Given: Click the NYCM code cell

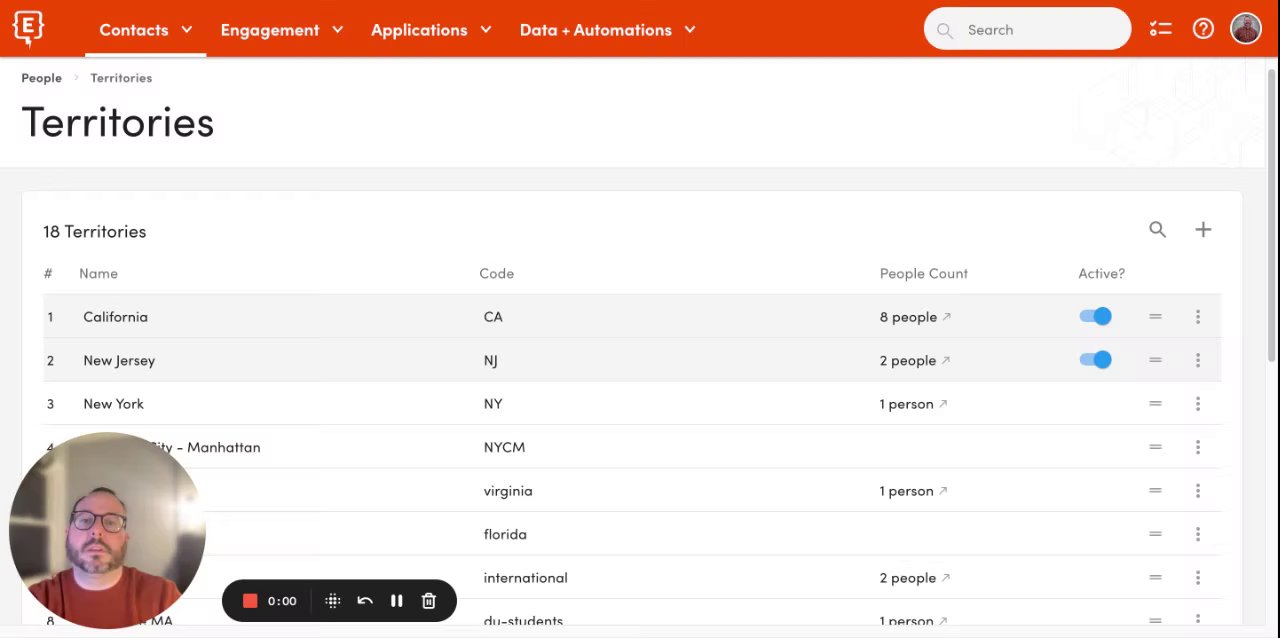Looking at the screenshot, I should point(504,448).
